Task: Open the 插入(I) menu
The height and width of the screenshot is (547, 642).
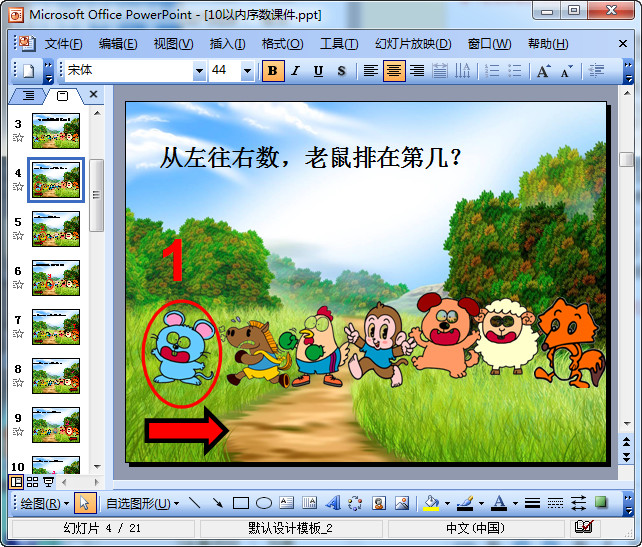Action: (x=227, y=43)
